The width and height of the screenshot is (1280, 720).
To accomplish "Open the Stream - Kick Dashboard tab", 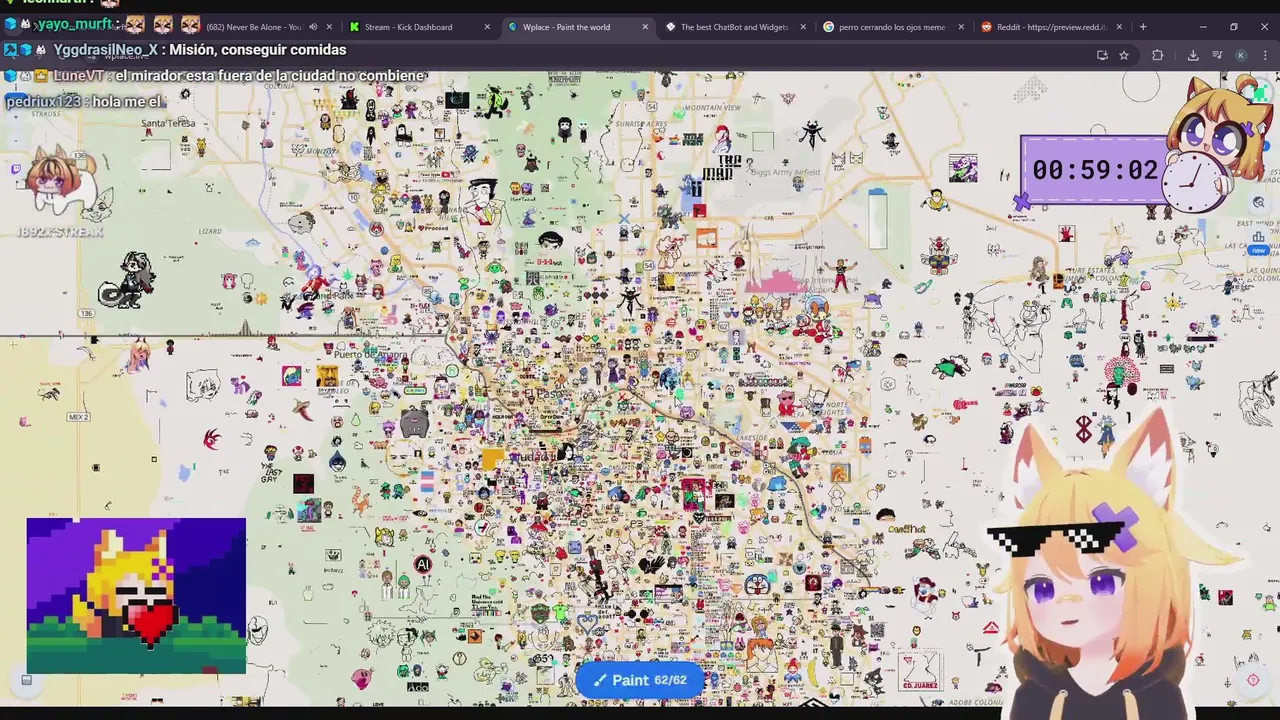I will (x=420, y=27).
